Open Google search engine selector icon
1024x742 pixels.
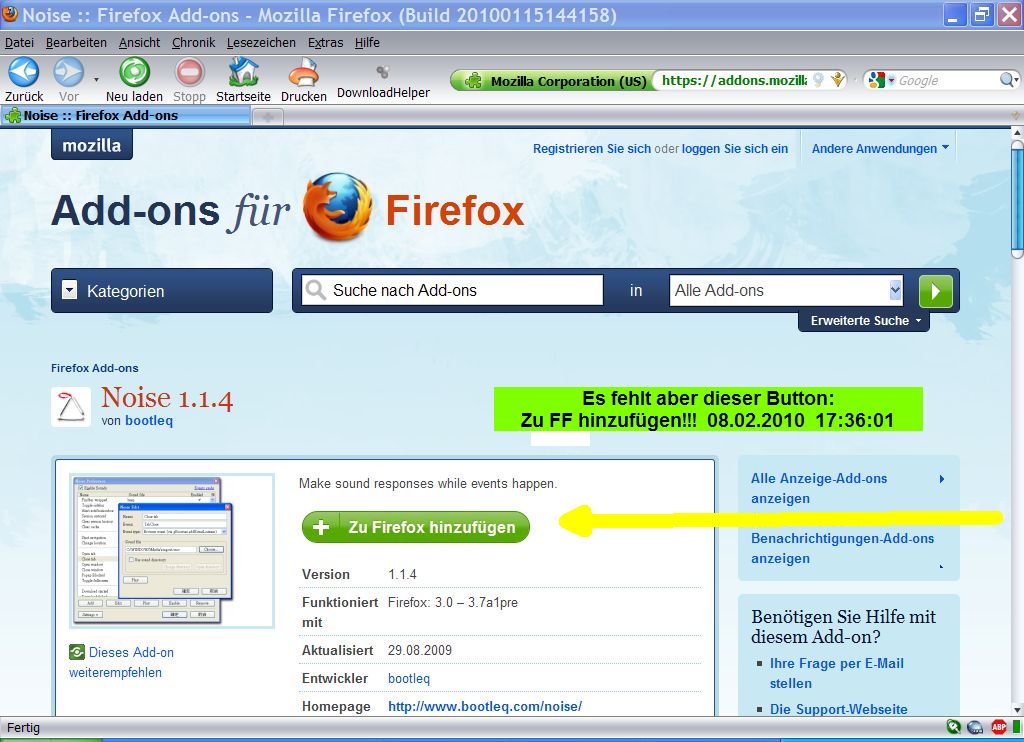[880, 80]
